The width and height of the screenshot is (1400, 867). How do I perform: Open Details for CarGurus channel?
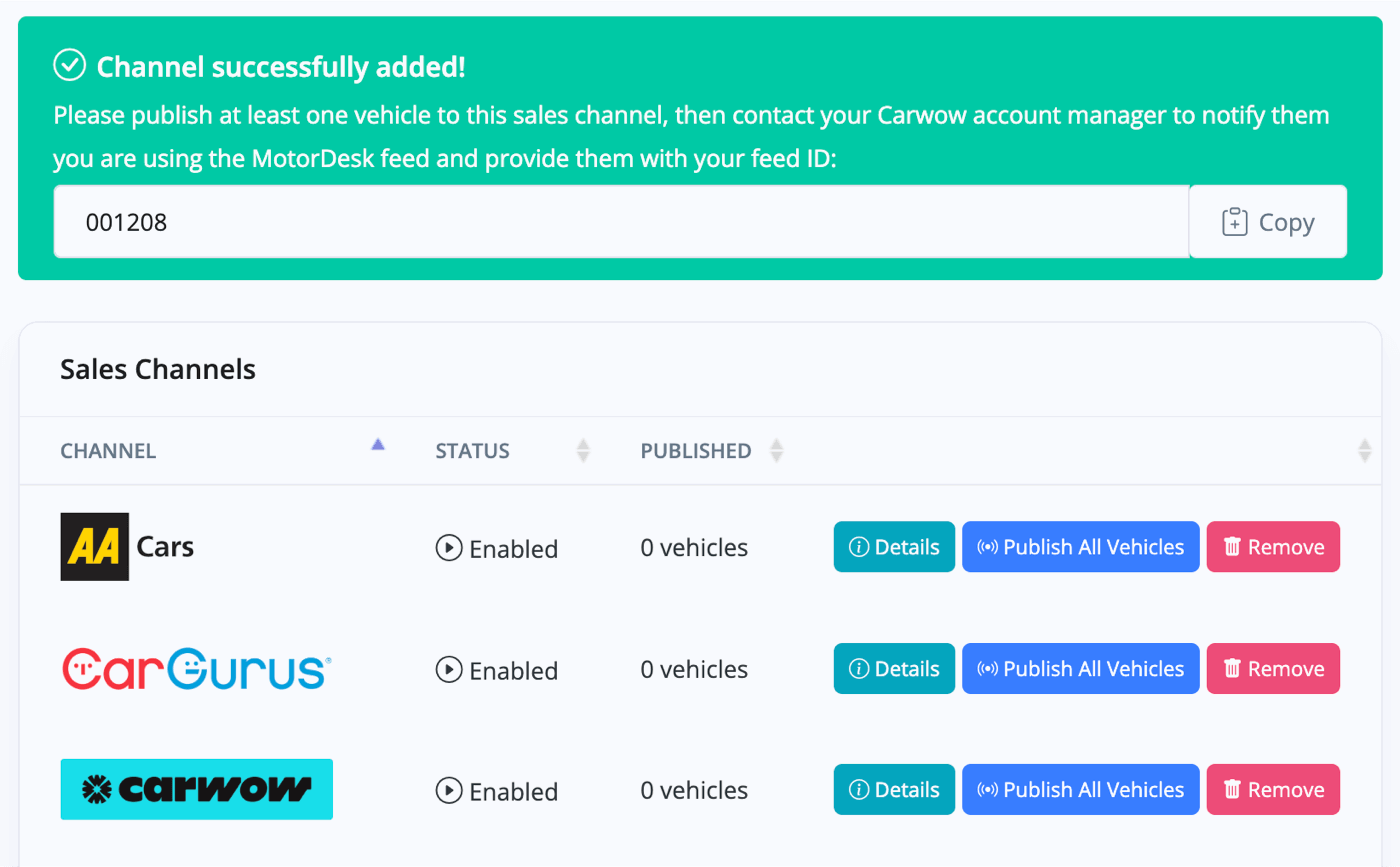coord(894,669)
